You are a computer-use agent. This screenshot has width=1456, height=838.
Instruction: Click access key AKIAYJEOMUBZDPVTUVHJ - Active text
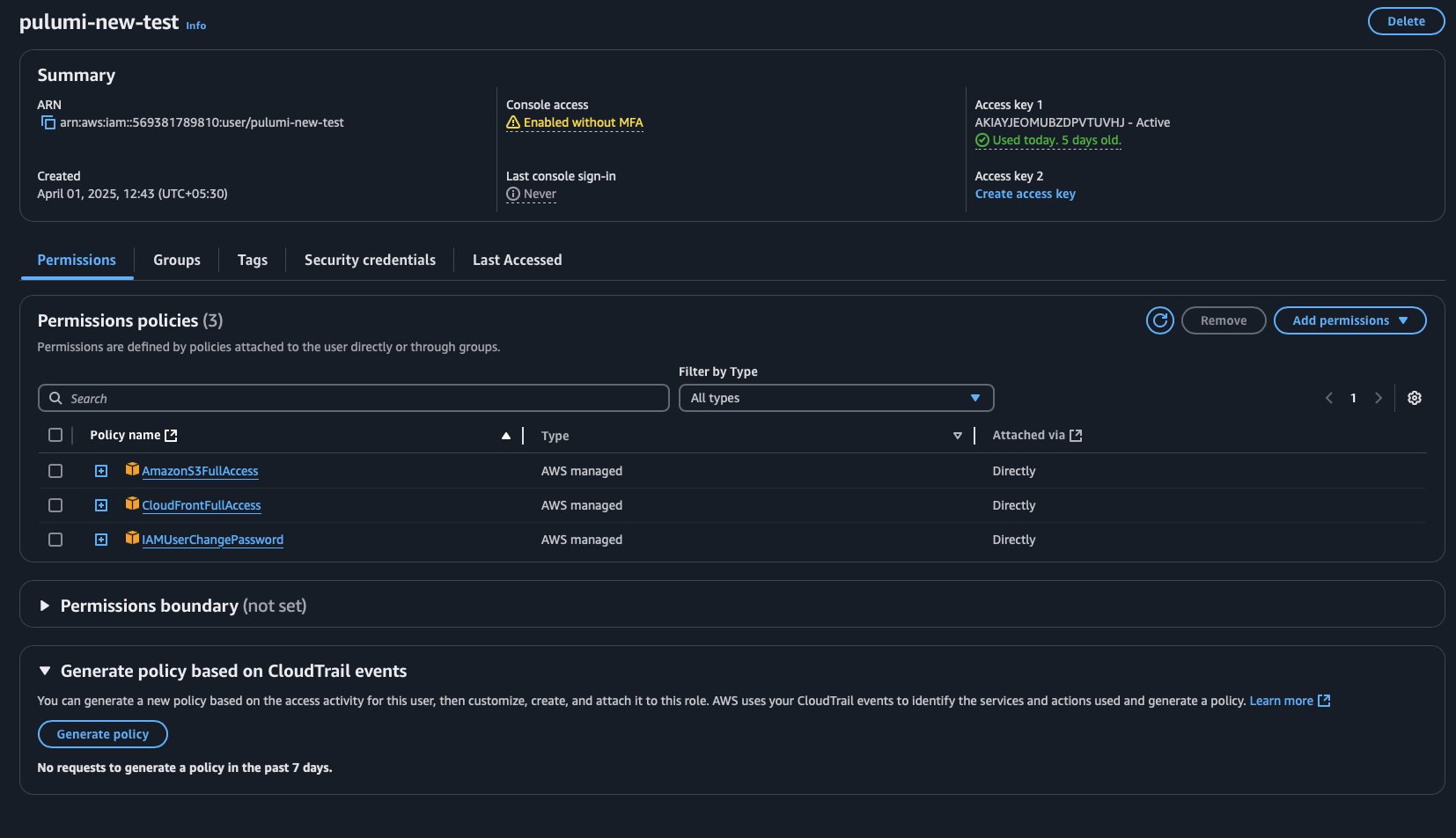pyautogui.click(x=1072, y=122)
